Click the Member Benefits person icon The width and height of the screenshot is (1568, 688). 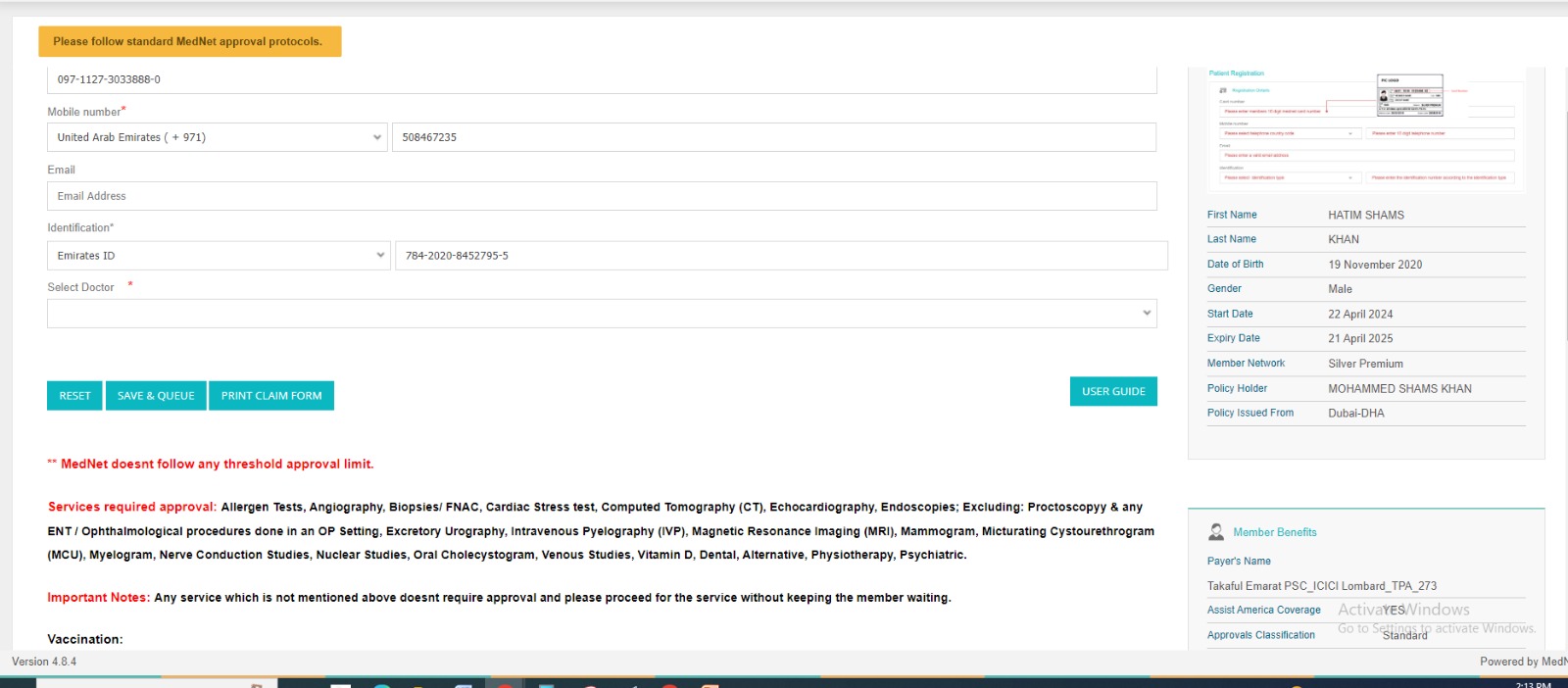(1216, 532)
